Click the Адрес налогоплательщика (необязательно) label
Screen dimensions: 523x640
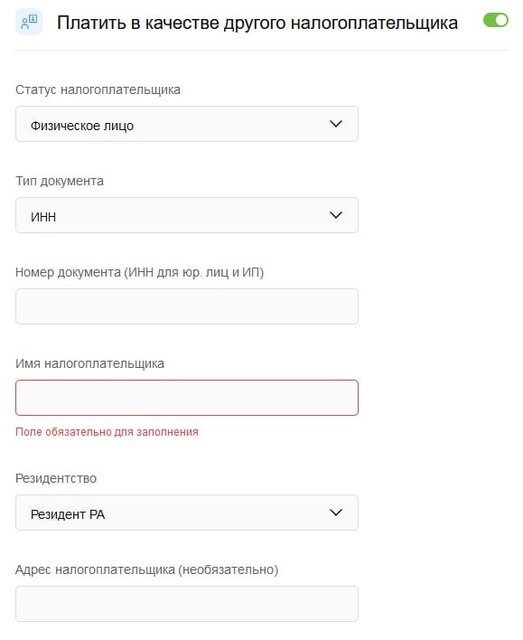coord(147,570)
